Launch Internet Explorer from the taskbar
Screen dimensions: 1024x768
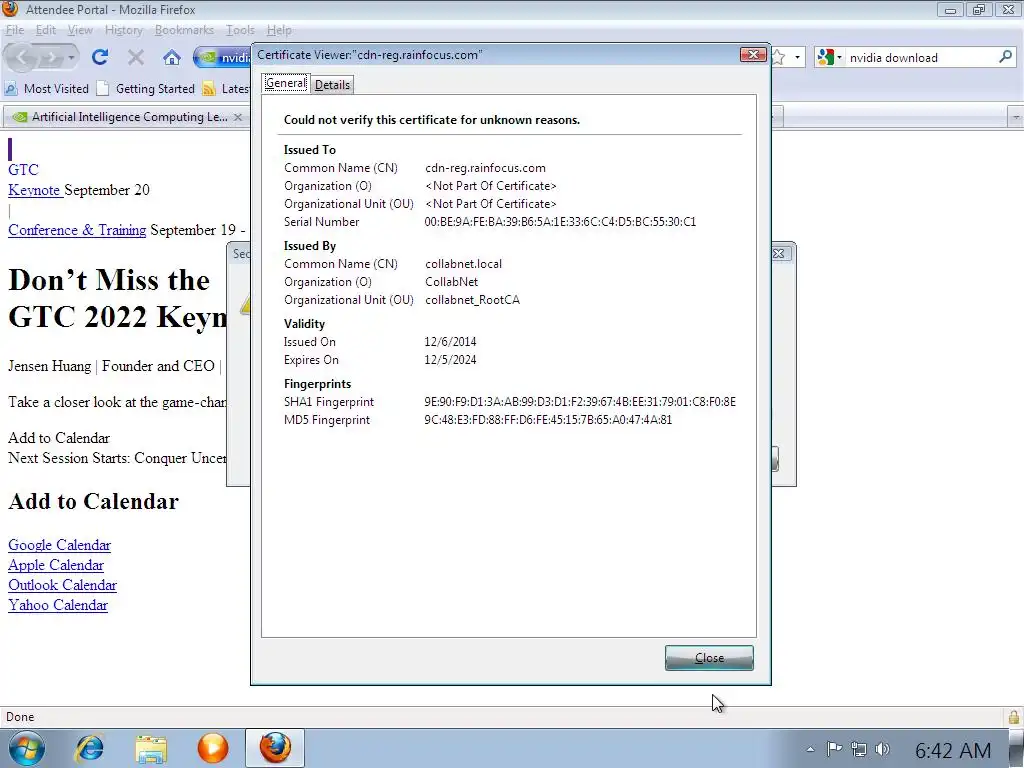point(89,748)
